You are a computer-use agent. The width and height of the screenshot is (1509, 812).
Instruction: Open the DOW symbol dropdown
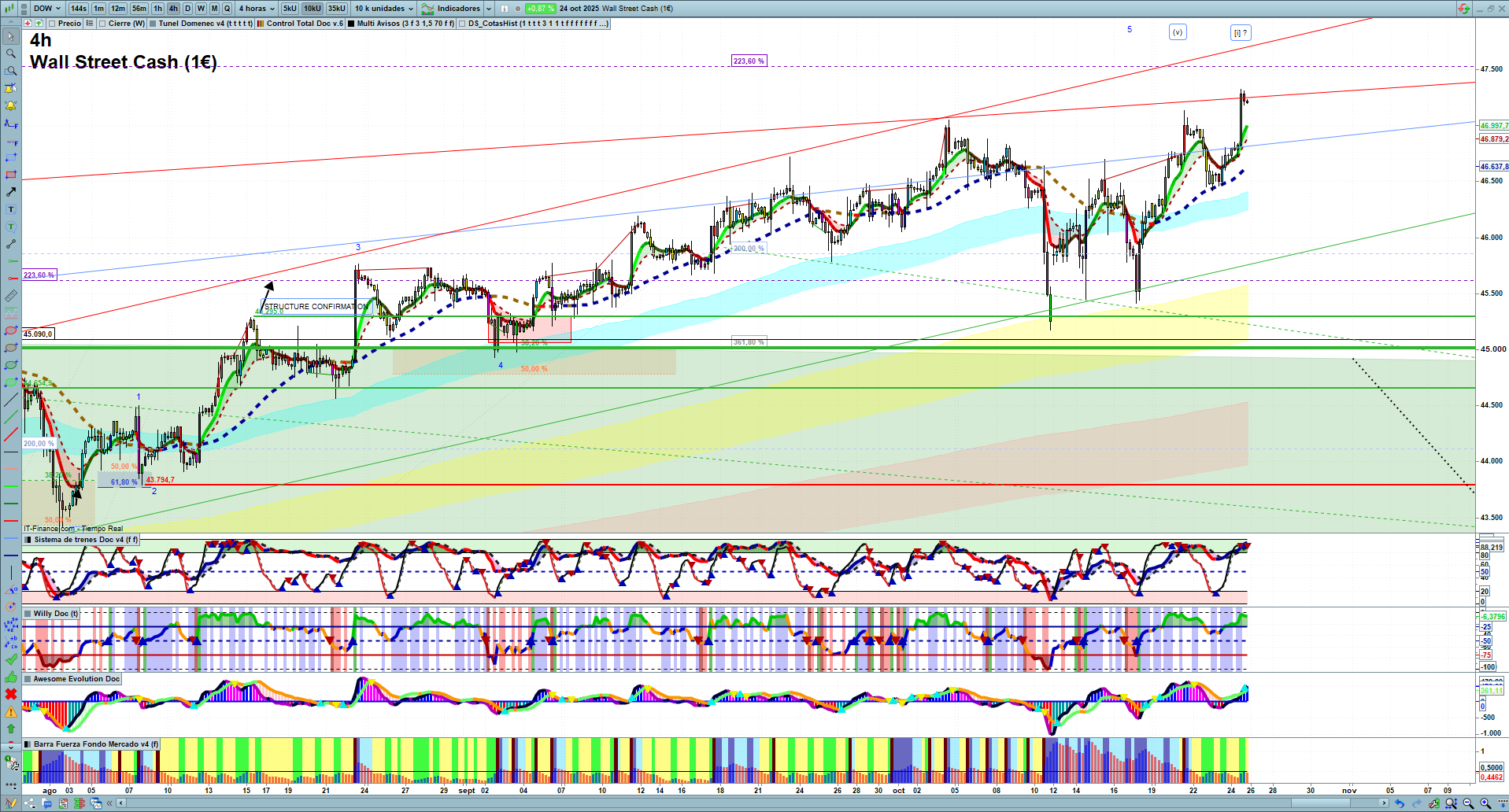click(x=46, y=9)
